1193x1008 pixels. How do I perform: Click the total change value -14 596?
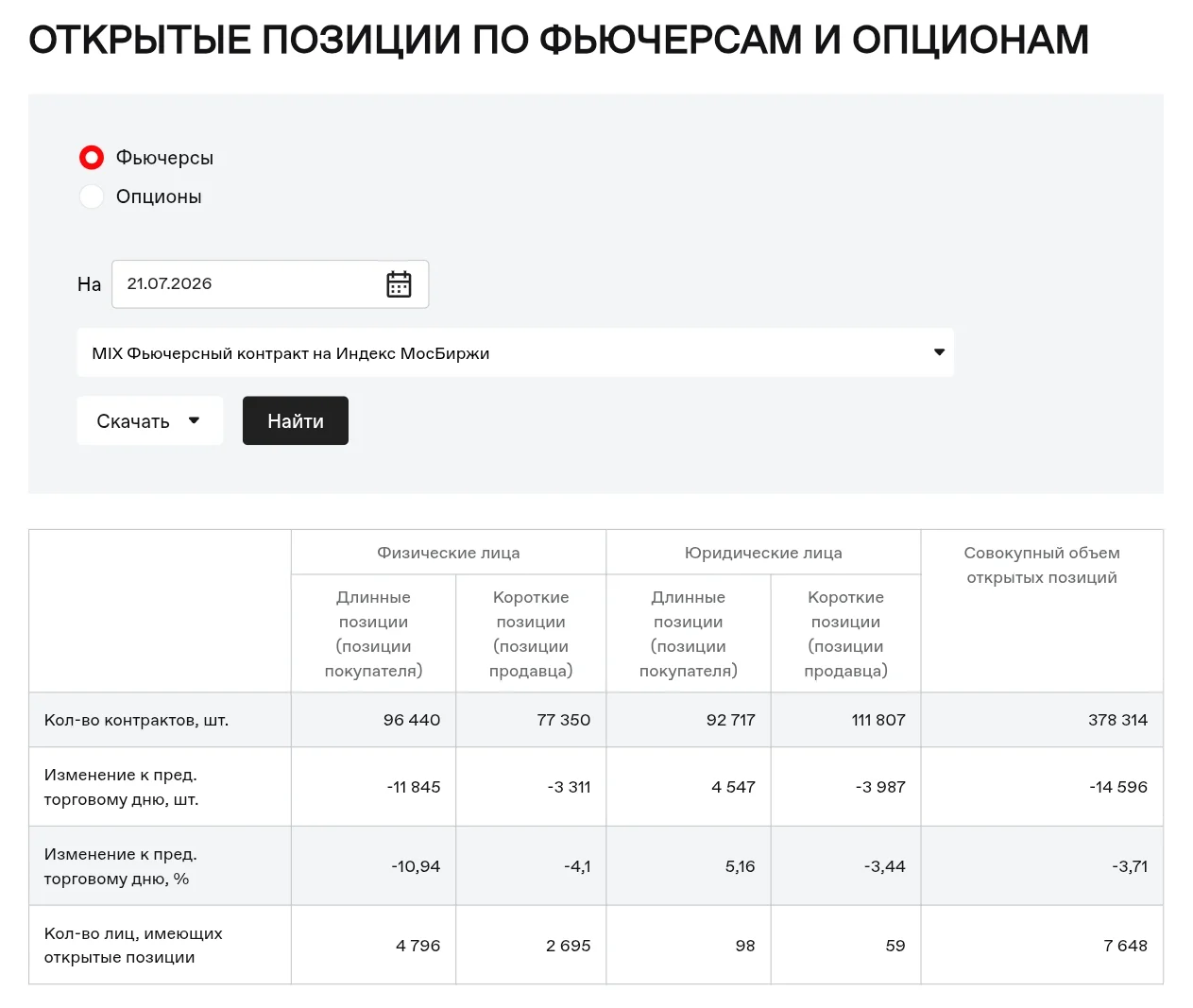click(1118, 787)
